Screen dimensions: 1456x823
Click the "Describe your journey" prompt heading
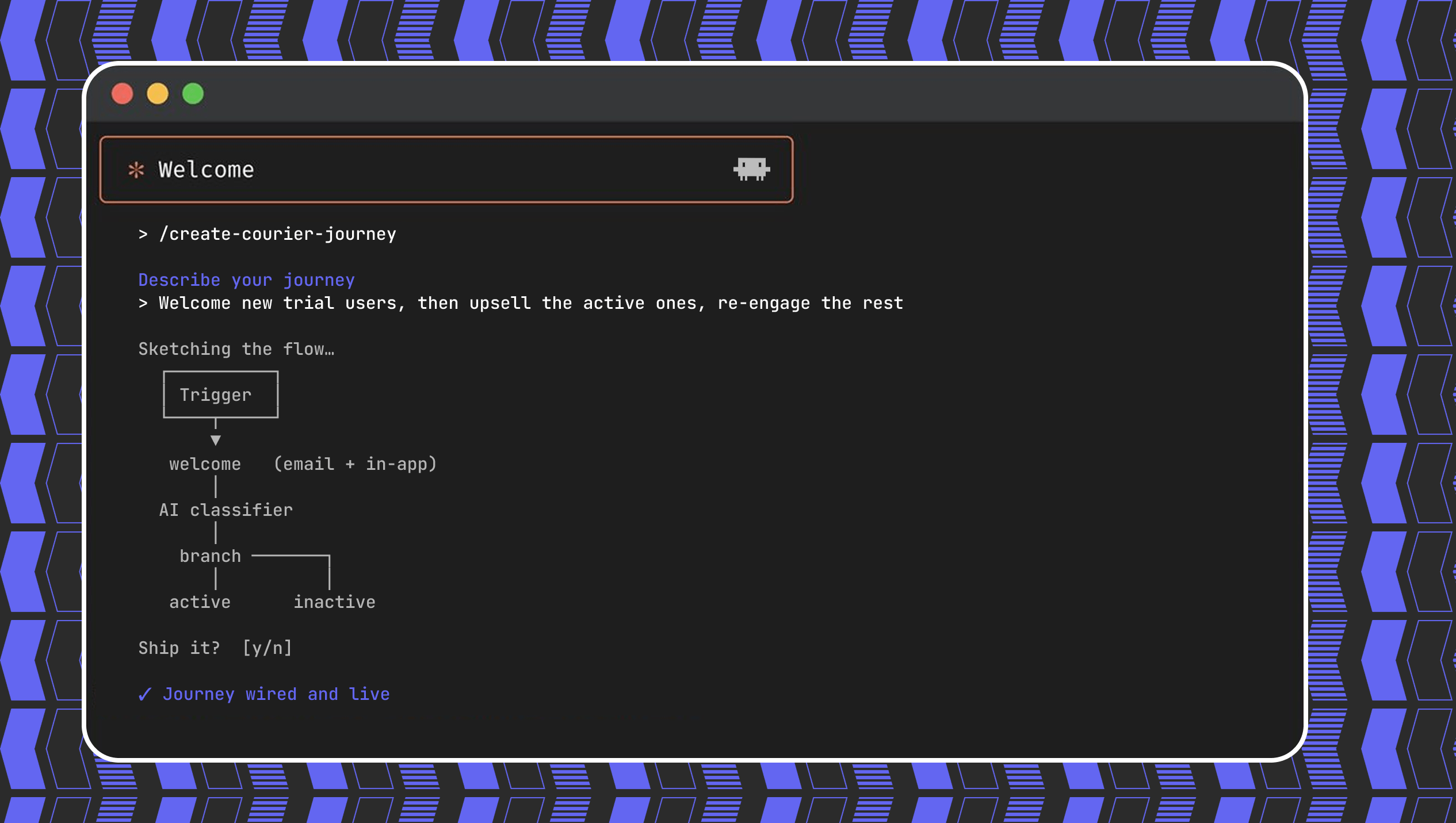point(246,280)
